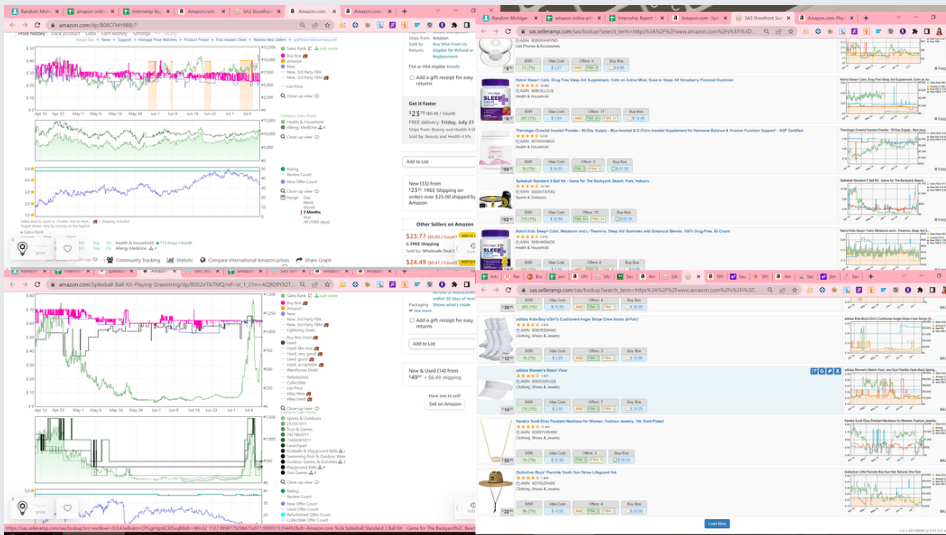Click Sell on Amazon button
946x535 pixels.
point(445,404)
